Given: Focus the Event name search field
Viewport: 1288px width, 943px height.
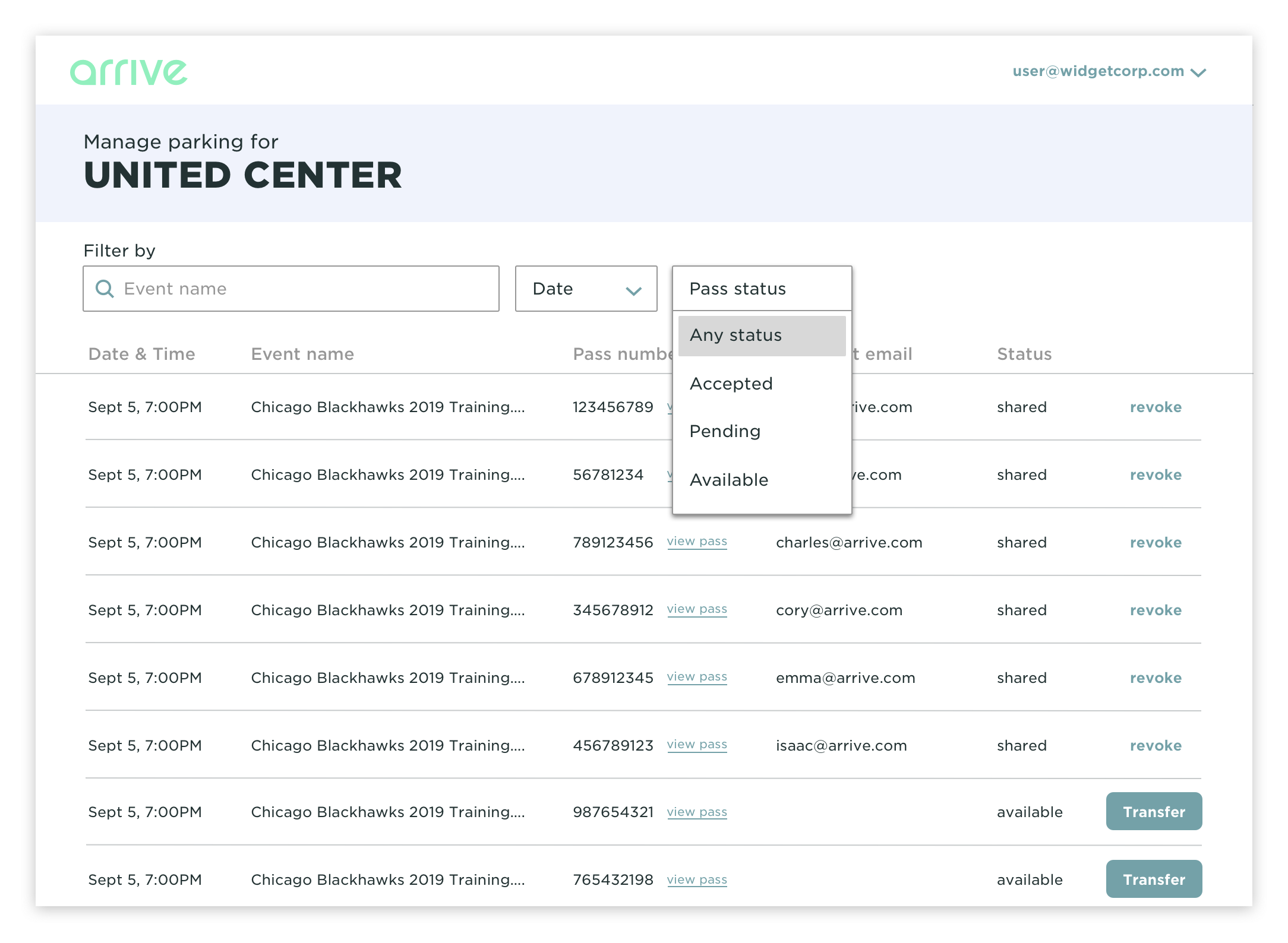Looking at the screenshot, I should [x=291, y=289].
